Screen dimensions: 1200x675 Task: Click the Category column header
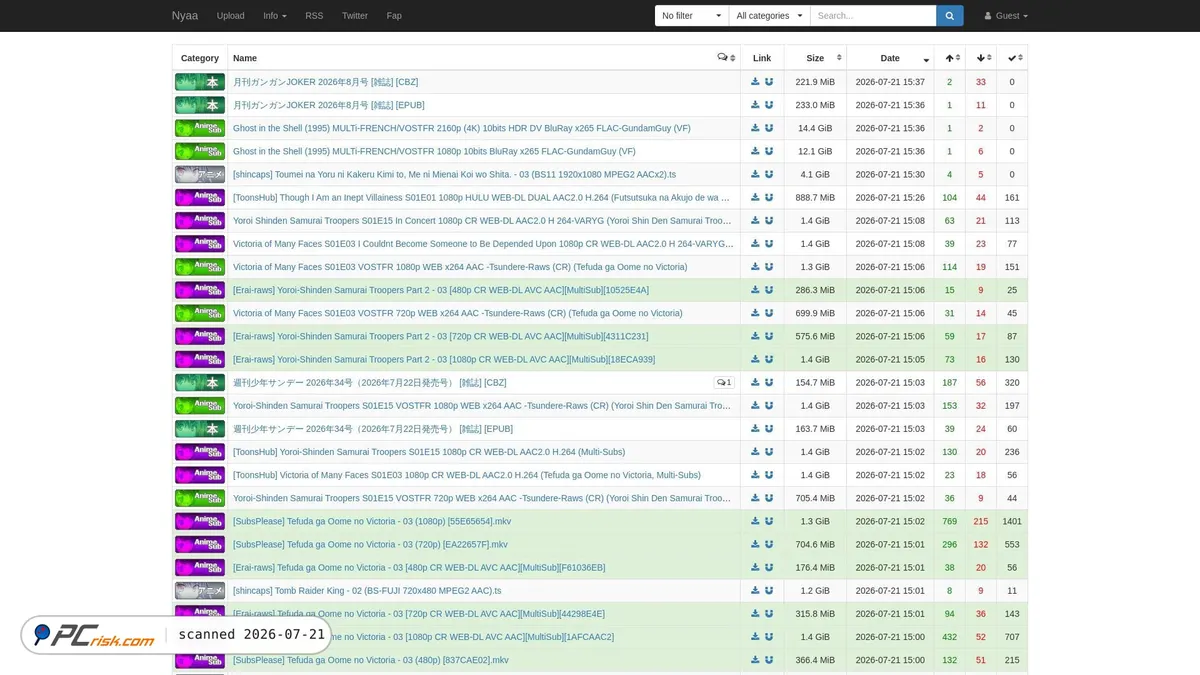(x=200, y=58)
